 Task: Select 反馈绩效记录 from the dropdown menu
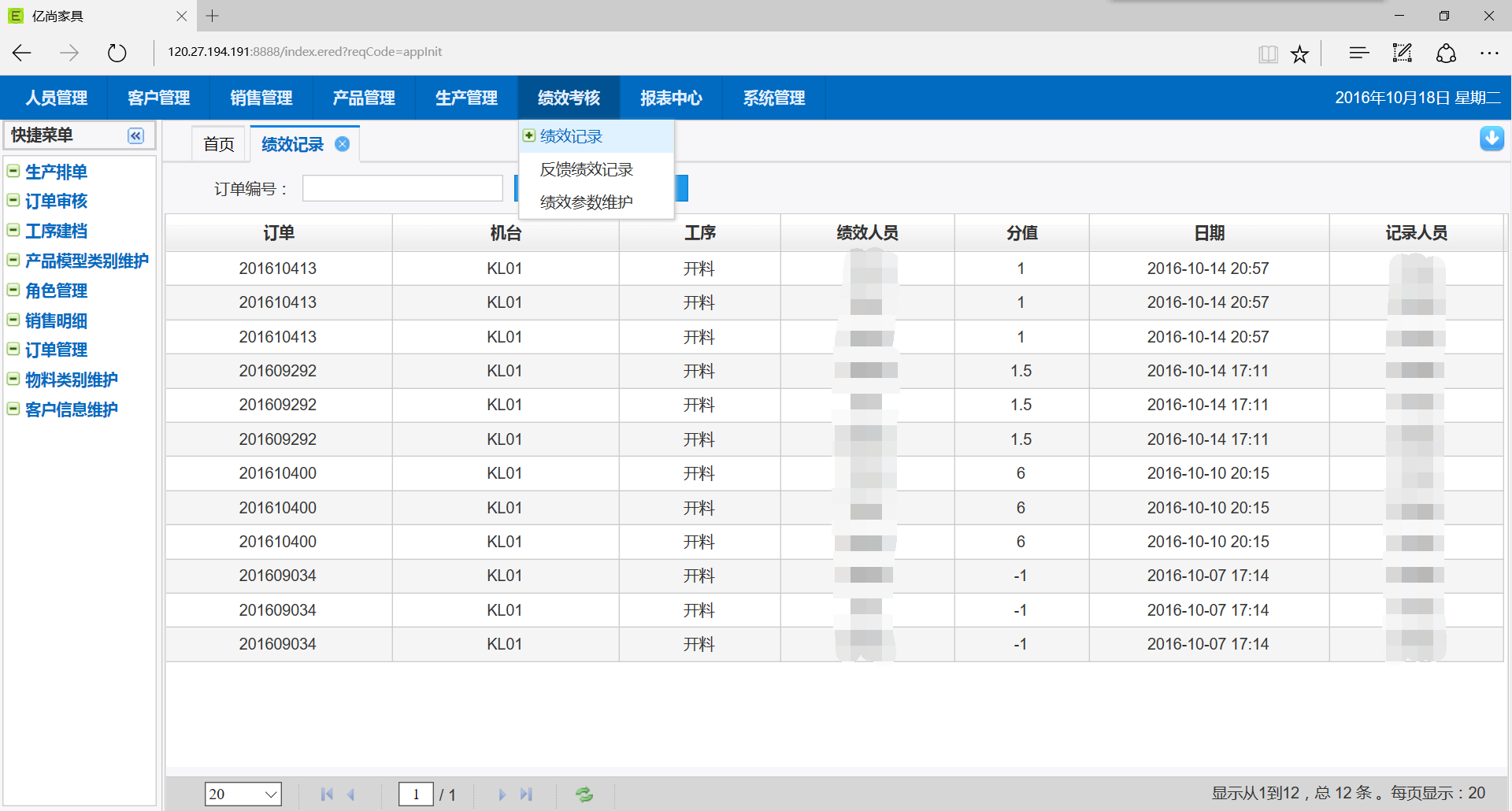coord(587,169)
